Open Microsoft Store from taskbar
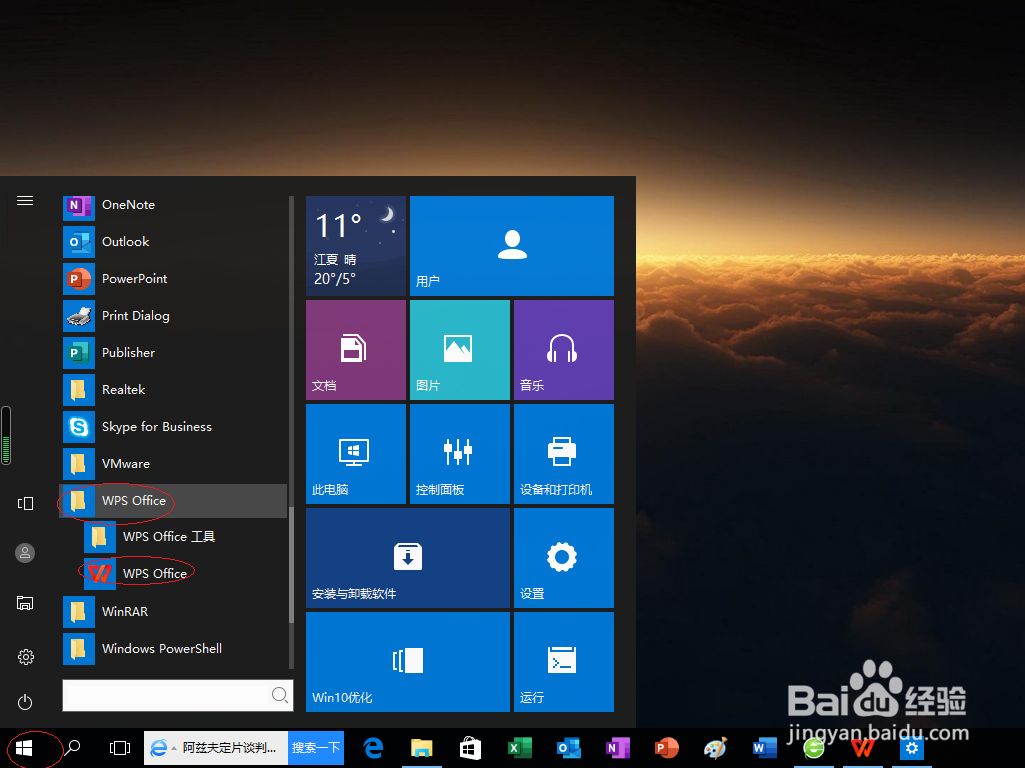The image size is (1025, 768). click(470, 748)
